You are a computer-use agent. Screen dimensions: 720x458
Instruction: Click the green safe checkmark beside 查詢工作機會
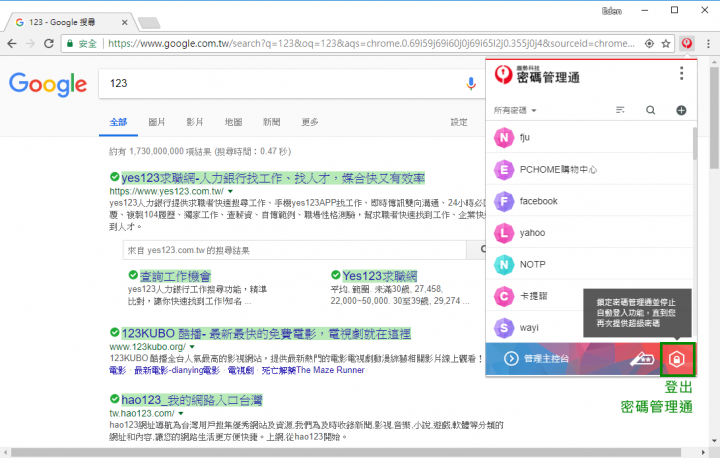click(x=133, y=275)
